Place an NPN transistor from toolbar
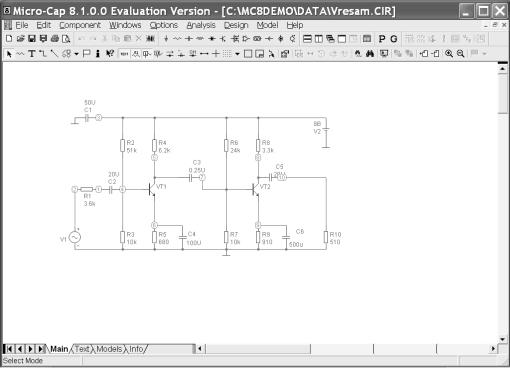The image size is (510, 368). 223,39
